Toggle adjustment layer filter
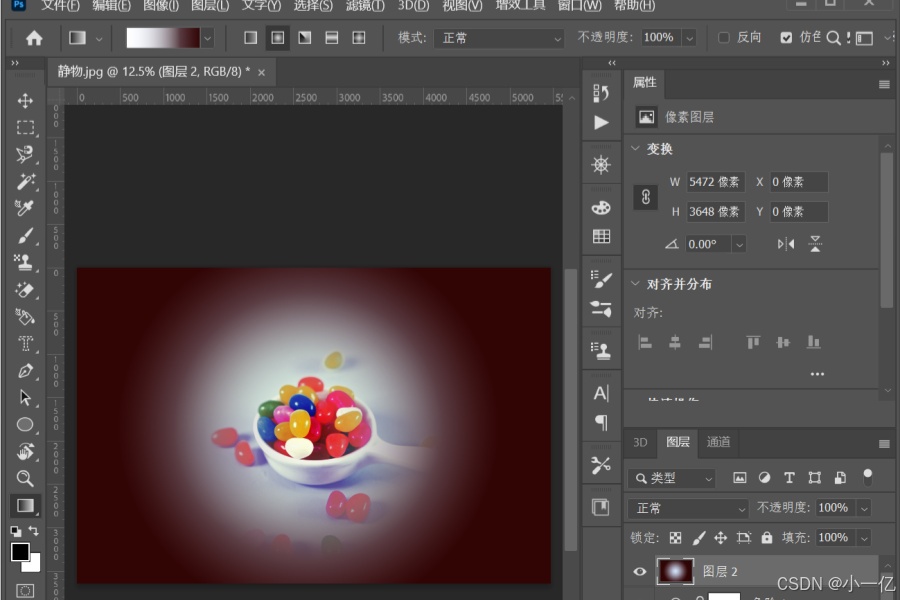The height and width of the screenshot is (600, 900). pyautogui.click(x=765, y=478)
